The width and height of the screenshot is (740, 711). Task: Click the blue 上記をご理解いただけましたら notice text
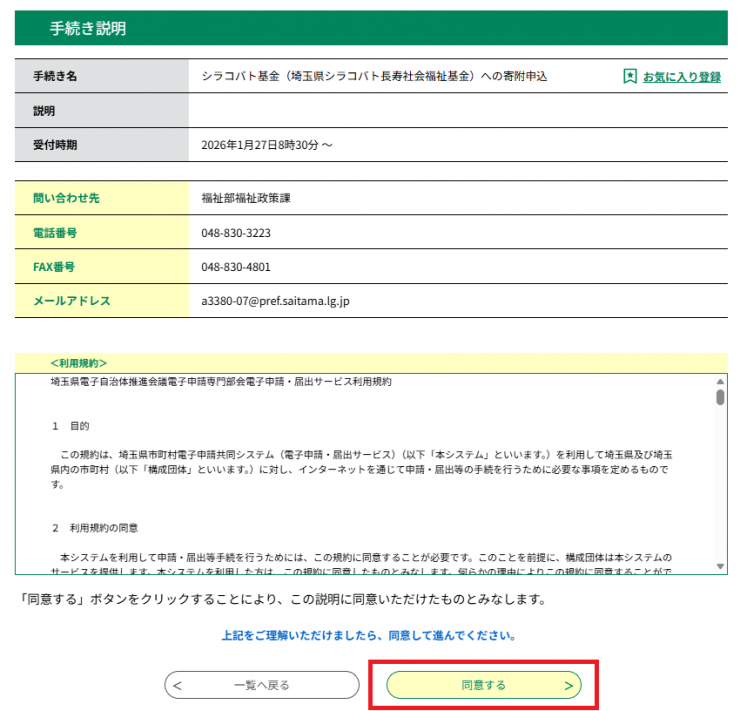pyautogui.click(x=369, y=635)
